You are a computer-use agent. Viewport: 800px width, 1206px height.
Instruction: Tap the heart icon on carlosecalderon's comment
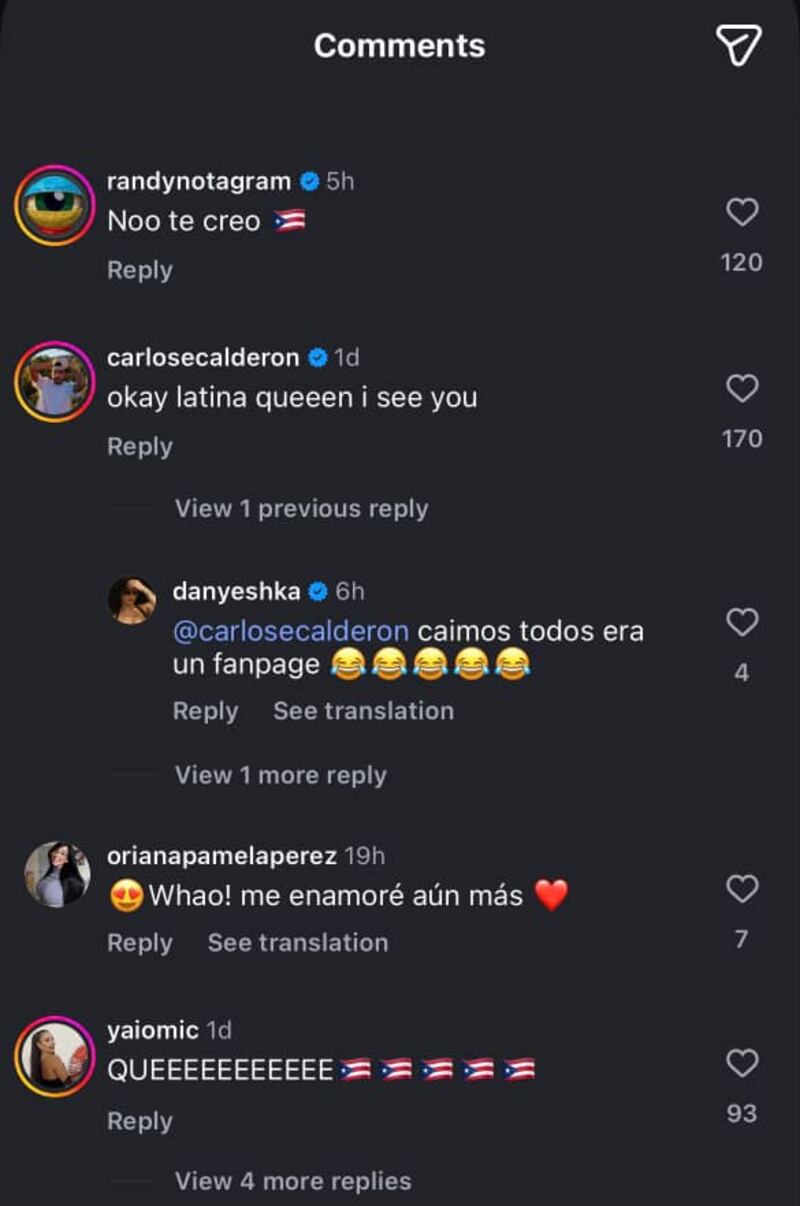(740, 387)
